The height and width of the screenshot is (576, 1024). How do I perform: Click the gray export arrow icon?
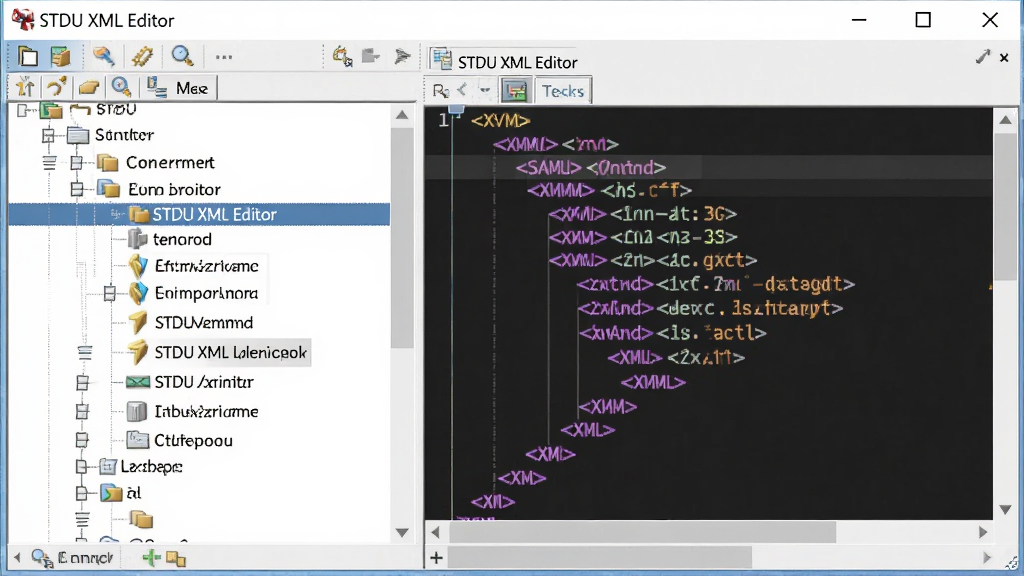[x=371, y=56]
